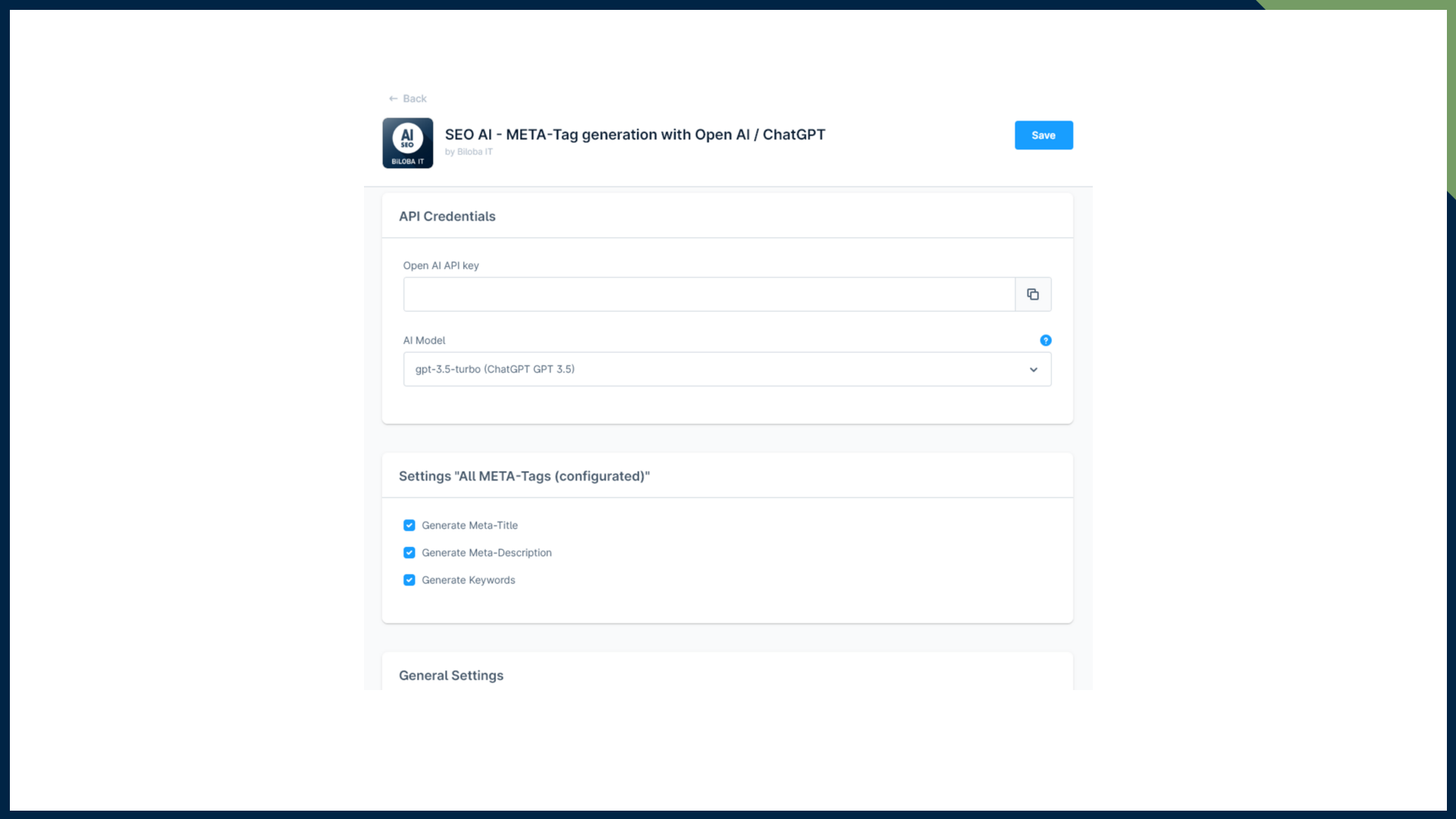Click the copy icon beside the API key field
The width and height of the screenshot is (1456, 819).
coord(1032,294)
